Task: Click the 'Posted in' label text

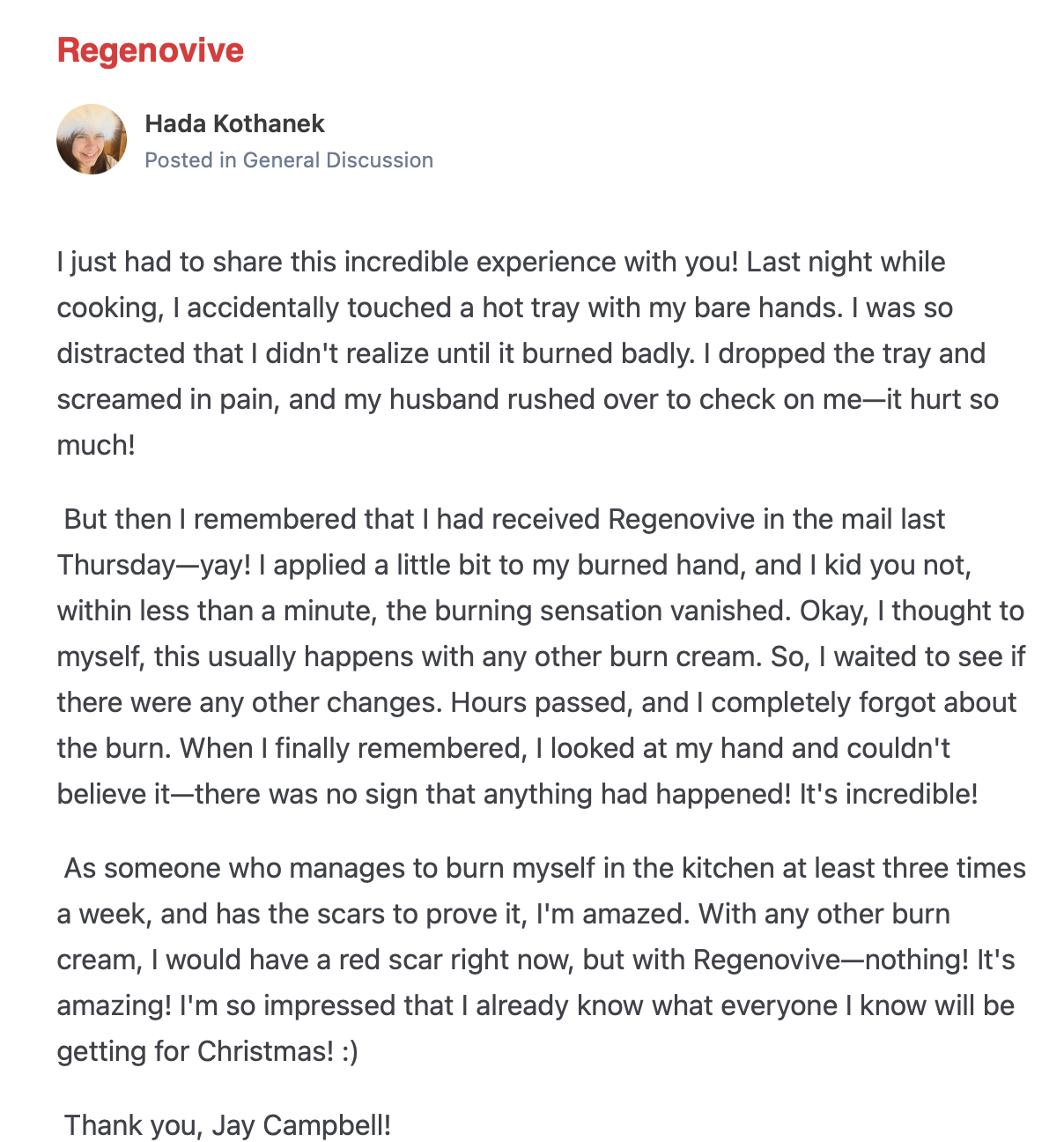Action: click(190, 160)
